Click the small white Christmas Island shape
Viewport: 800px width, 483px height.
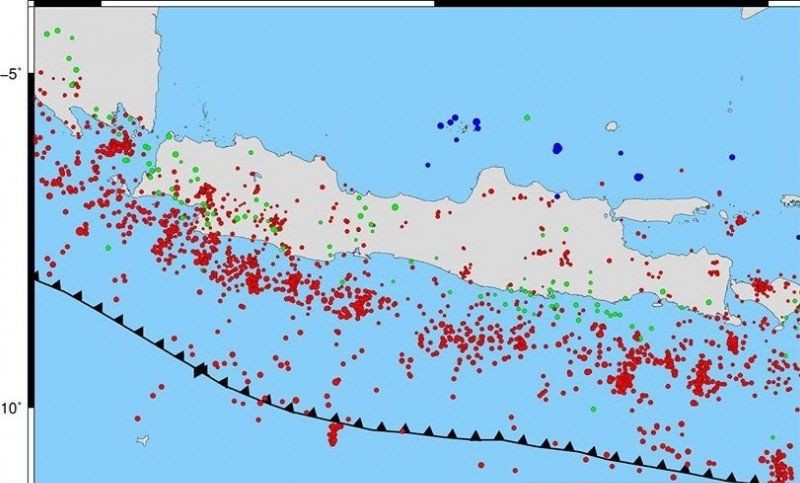[143, 440]
